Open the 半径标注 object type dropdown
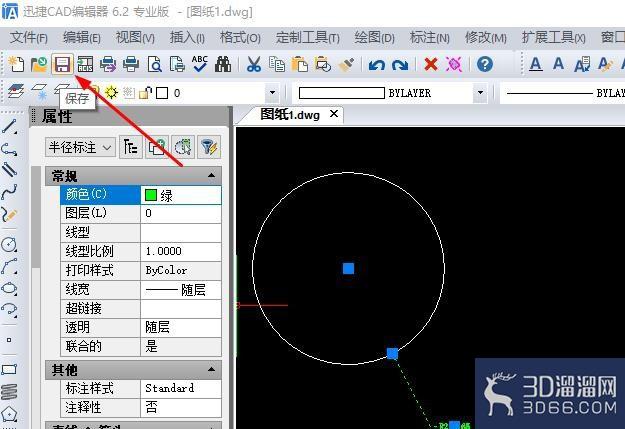Image resolution: width=625 pixels, height=429 pixels. tap(80, 148)
